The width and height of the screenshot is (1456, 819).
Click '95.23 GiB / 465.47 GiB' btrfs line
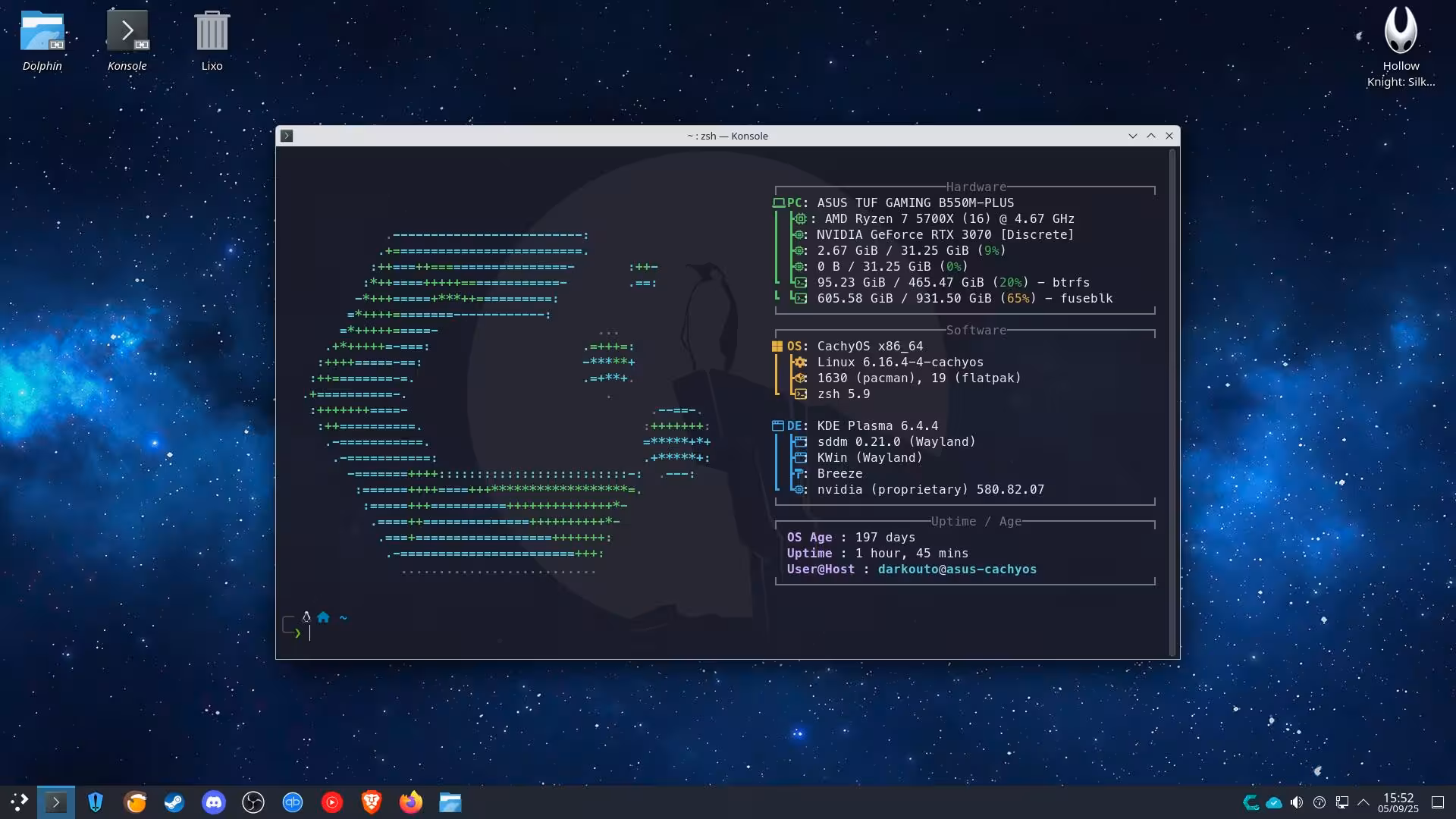coord(953,282)
